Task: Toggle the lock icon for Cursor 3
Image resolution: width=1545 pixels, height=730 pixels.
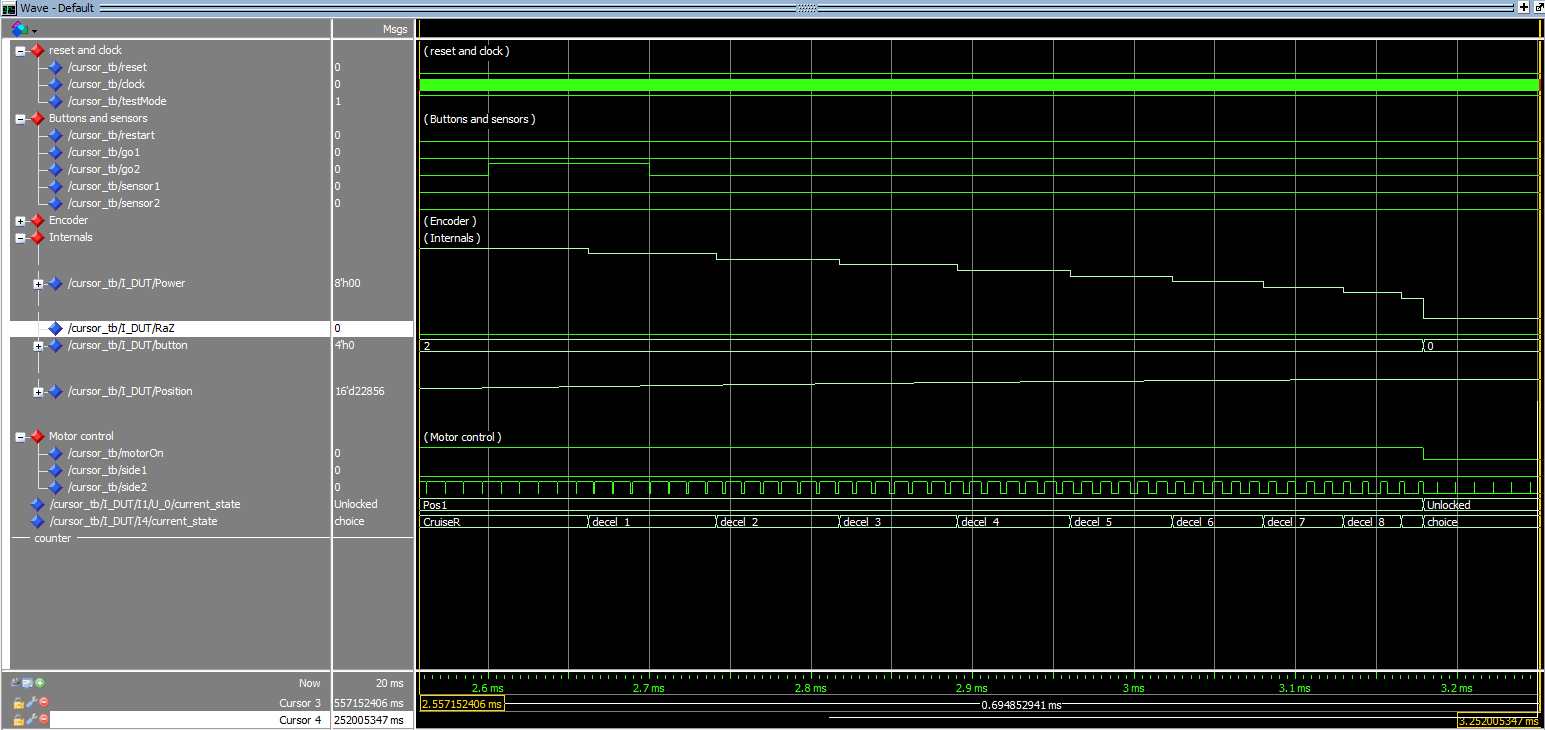Action: coord(18,703)
